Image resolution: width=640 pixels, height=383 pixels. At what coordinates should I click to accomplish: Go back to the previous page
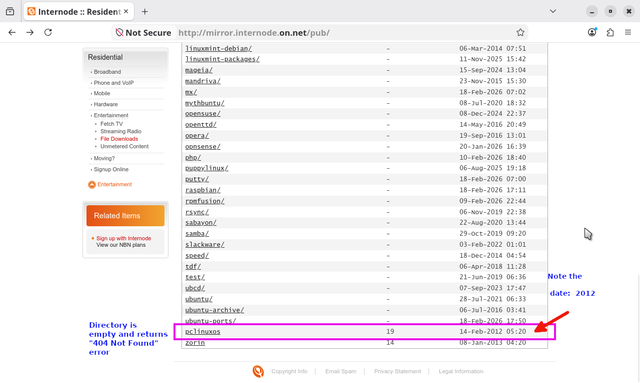(x=12, y=32)
